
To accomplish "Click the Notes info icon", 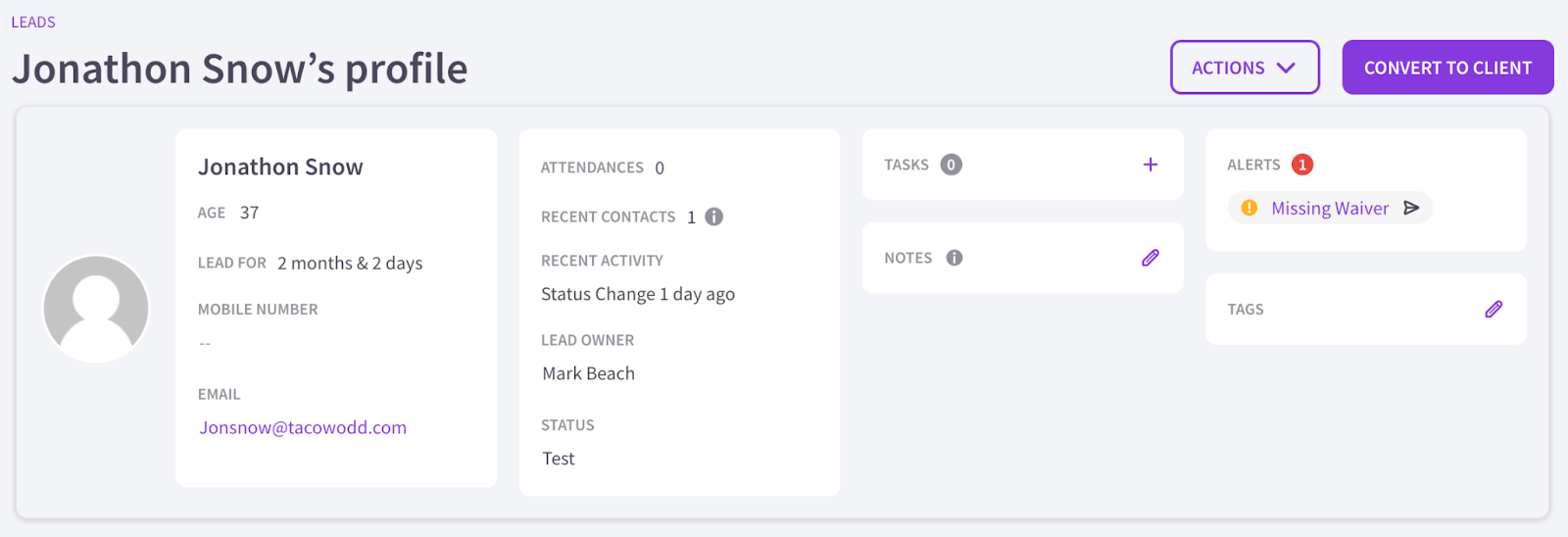I will pyautogui.click(x=955, y=258).
